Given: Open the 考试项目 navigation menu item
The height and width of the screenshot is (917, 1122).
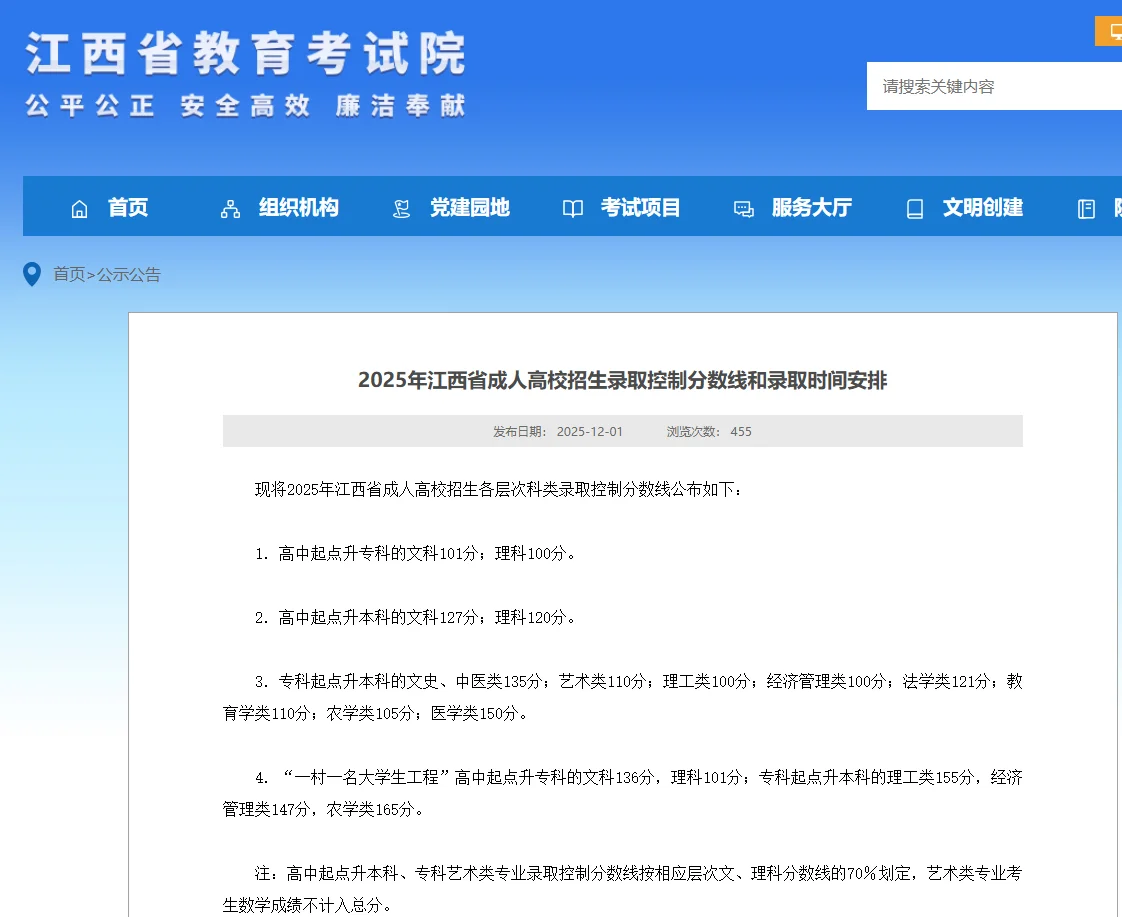Looking at the screenshot, I should (x=641, y=207).
